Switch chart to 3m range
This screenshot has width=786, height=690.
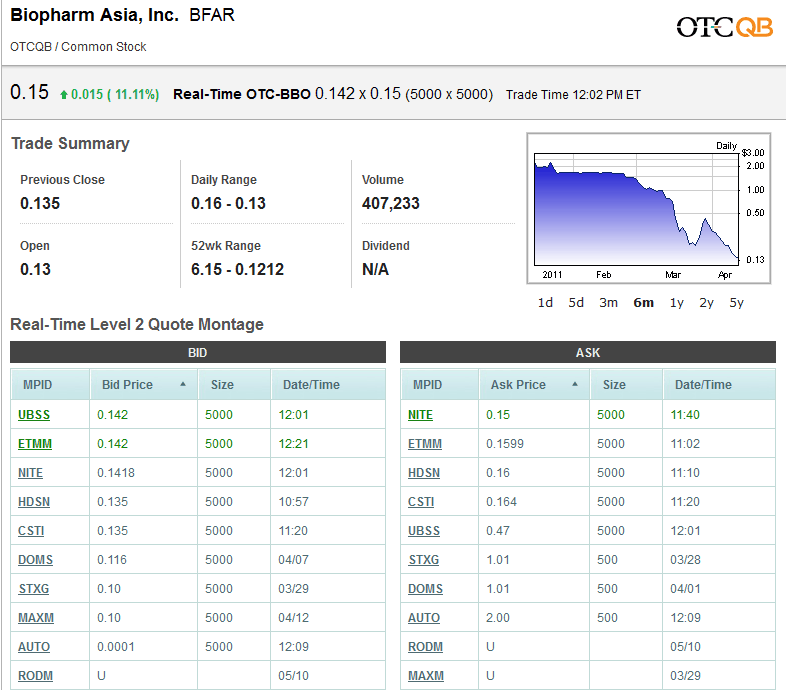[x=608, y=303]
